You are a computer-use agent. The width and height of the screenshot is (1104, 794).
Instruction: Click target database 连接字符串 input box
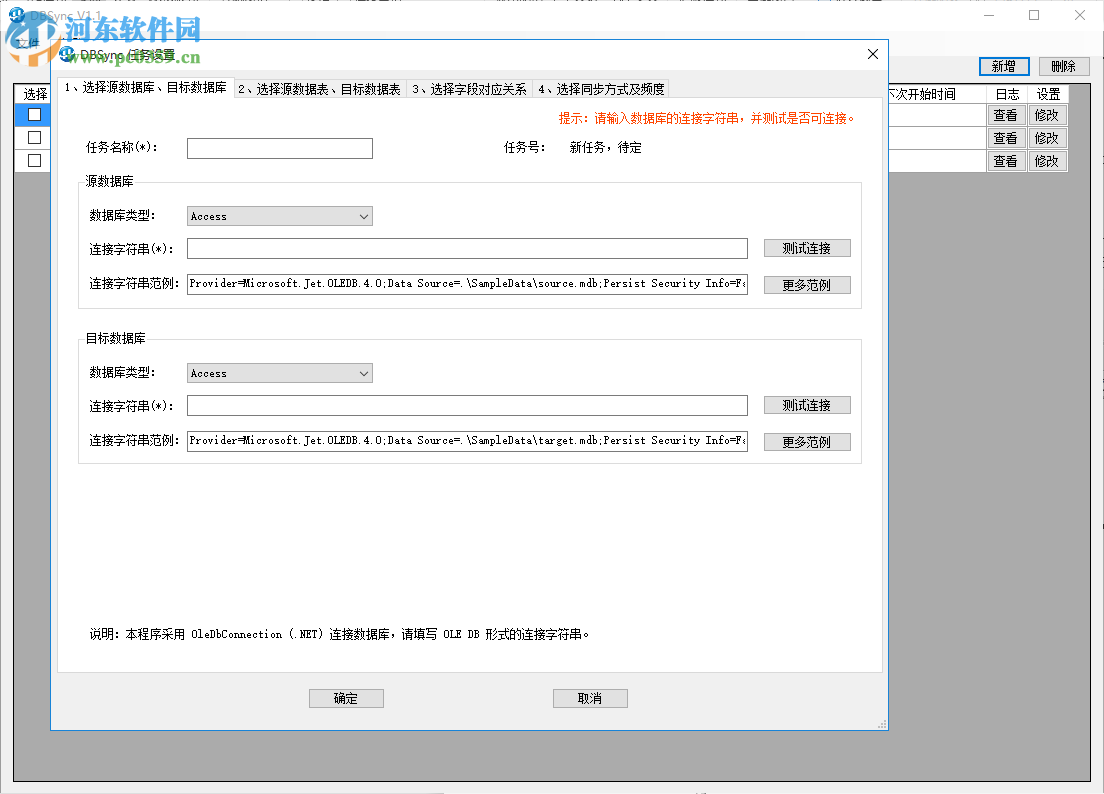click(467, 405)
